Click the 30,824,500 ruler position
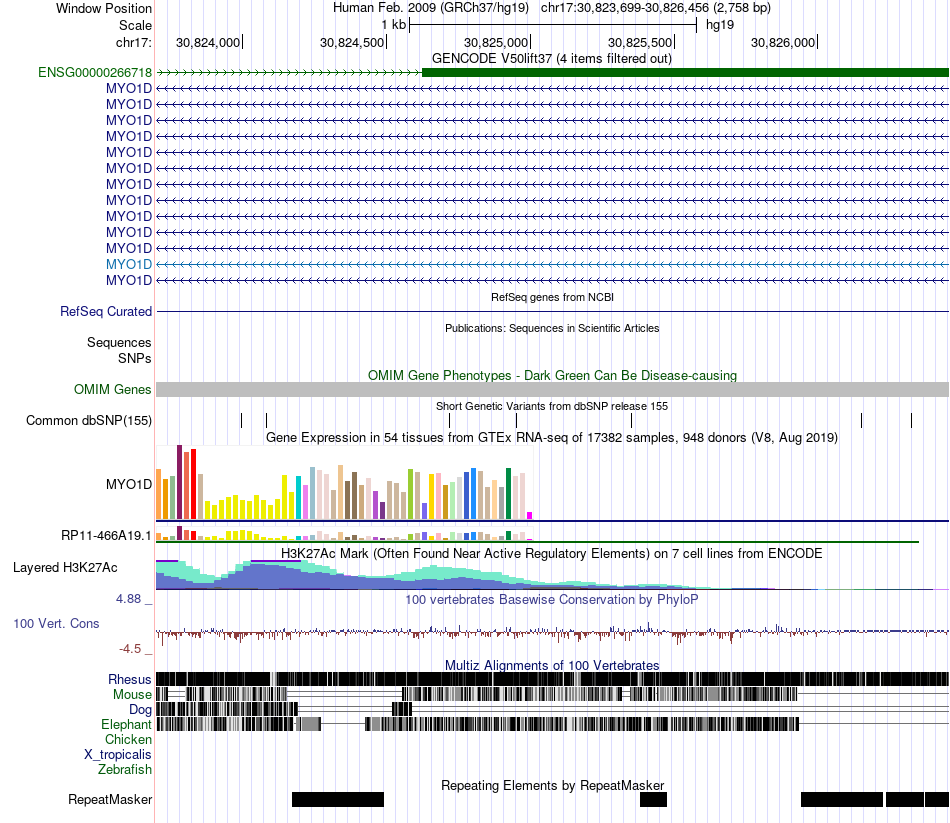The width and height of the screenshot is (950, 823). [352, 42]
